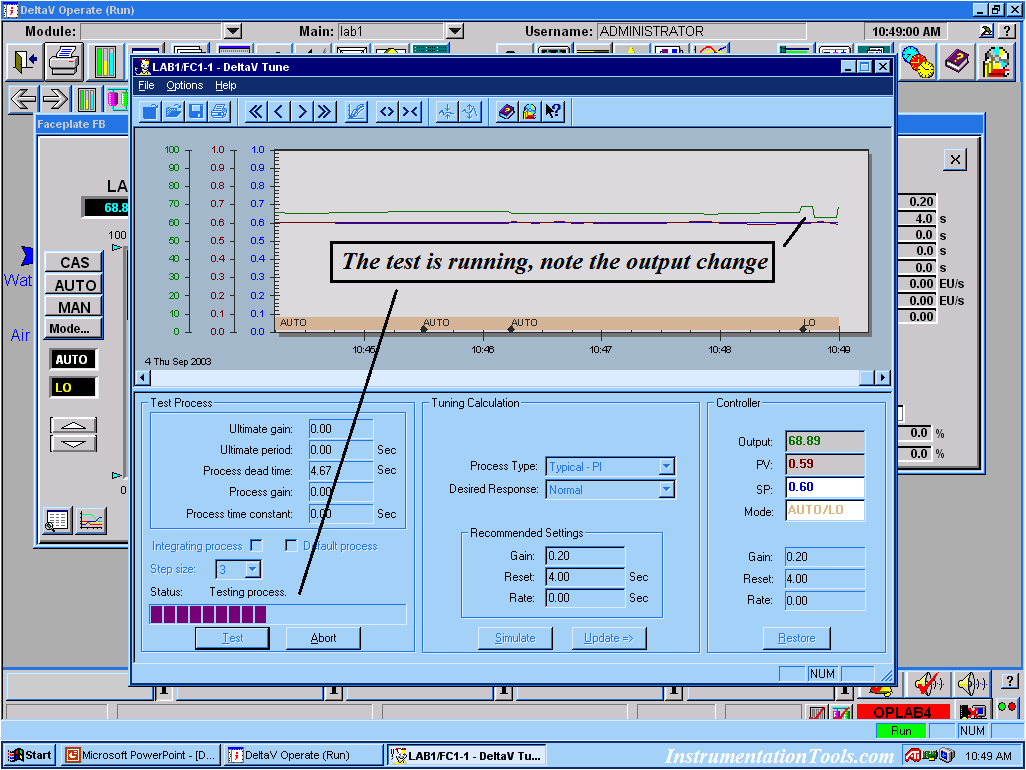
Task: Open the Module dropdown arrow
Action: tap(233, 31)
